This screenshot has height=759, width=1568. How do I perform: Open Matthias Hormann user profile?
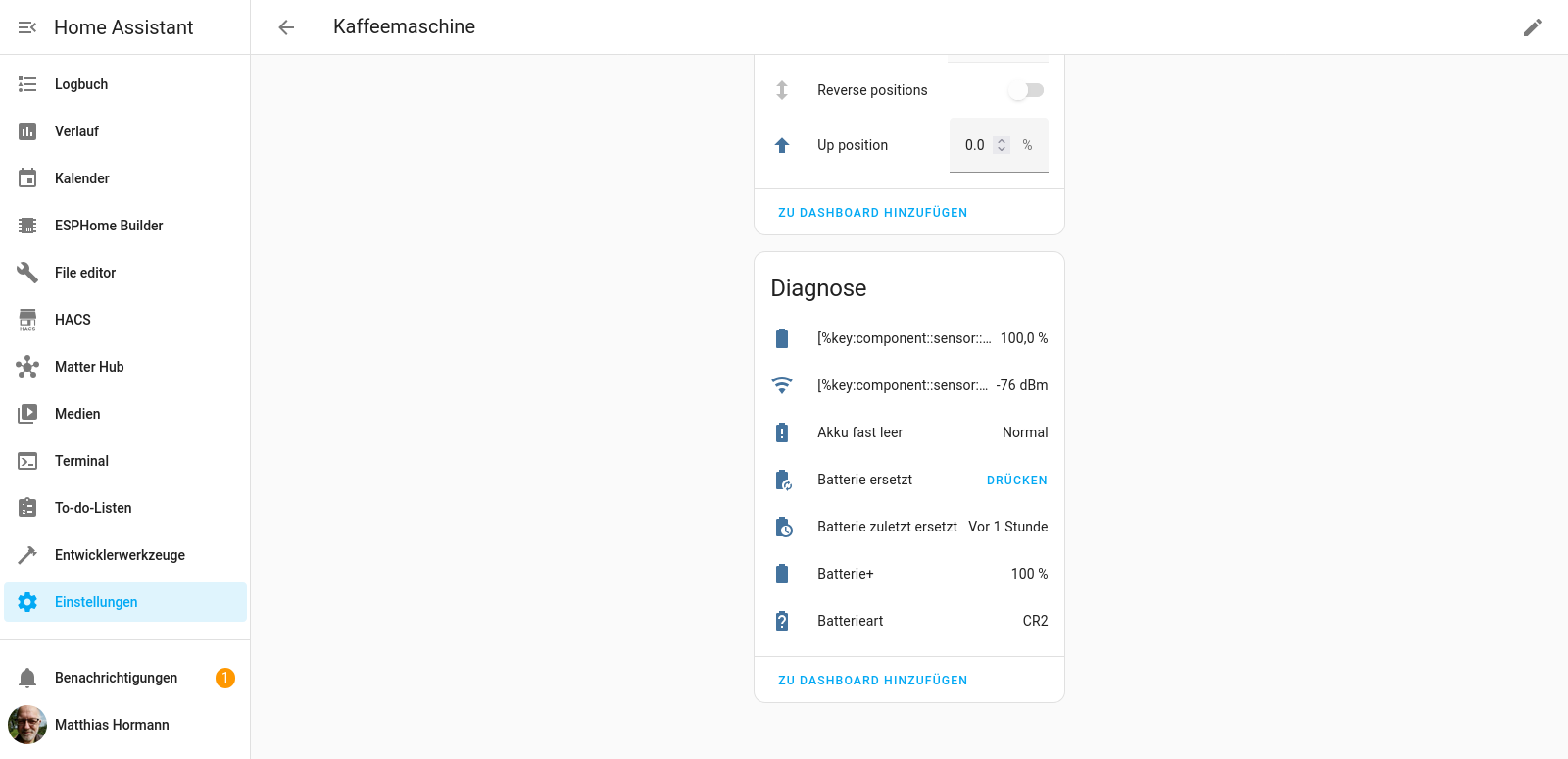pyautogui.click(x=112, y=725)
